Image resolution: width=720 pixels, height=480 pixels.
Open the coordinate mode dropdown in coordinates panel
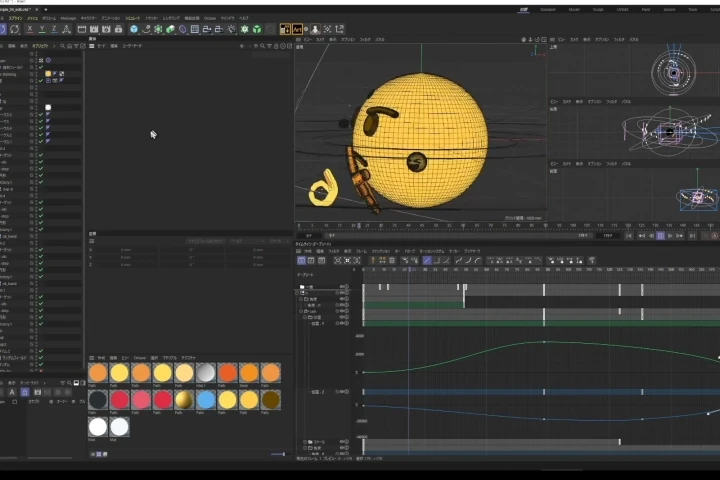point(248,241)
